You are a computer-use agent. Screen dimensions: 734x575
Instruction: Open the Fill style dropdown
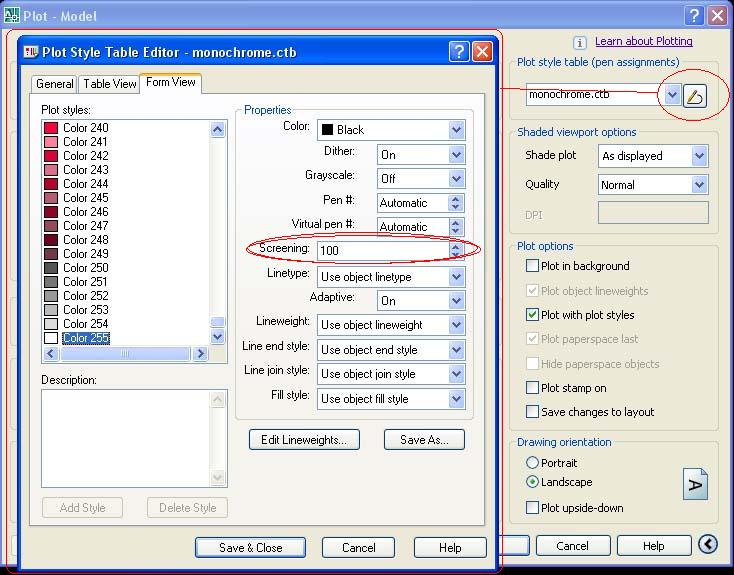click(x=391, y=399)
